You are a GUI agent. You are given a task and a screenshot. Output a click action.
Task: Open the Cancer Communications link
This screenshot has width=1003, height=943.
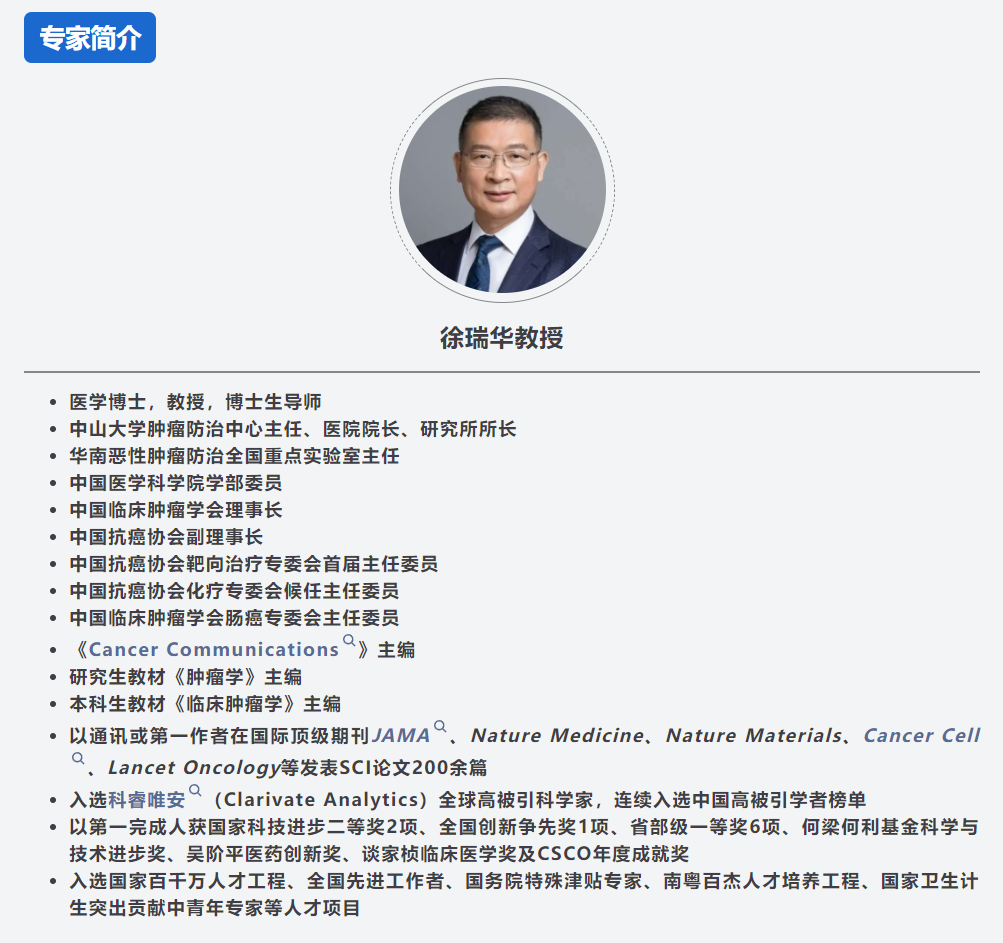pyautogui.click(x=214, y=650)
